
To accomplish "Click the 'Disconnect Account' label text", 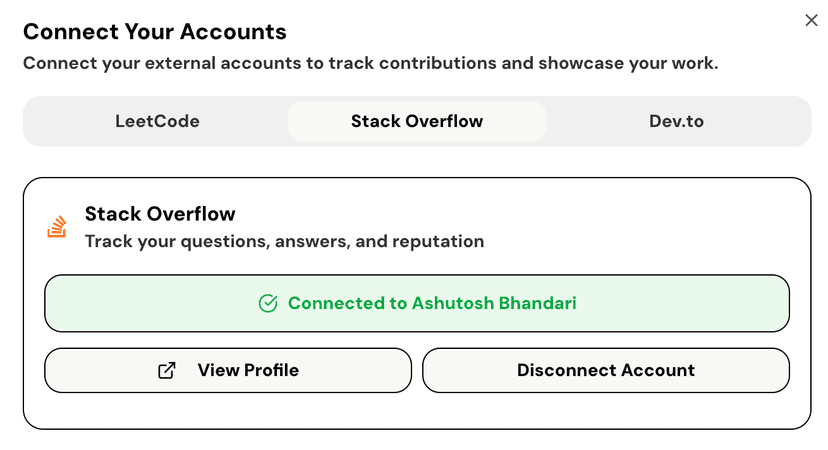I will (x=606, y=370).
